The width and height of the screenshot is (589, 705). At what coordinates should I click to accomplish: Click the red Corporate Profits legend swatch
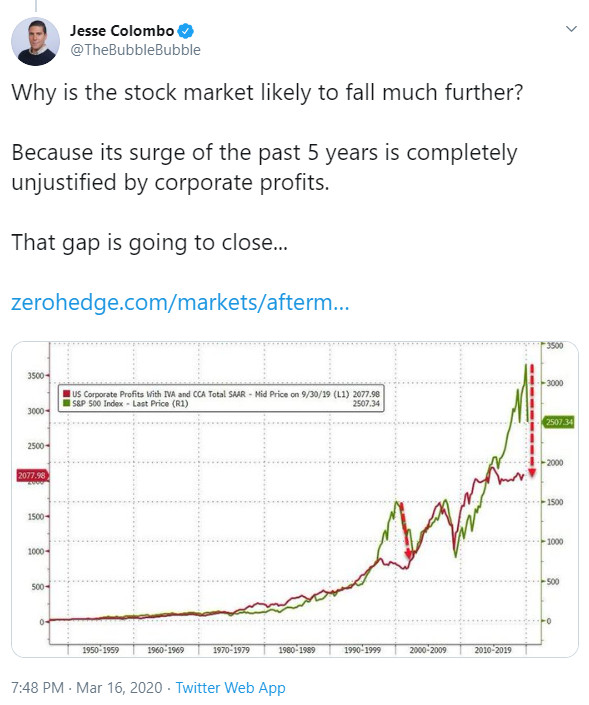point(67,394)
